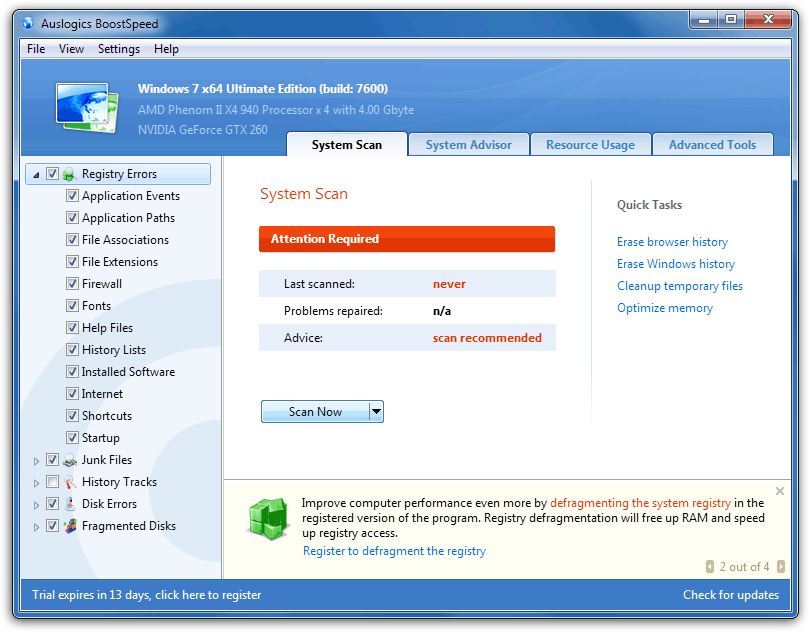Screen dimensions: 809x632
Task: Uncheck the Disk Errors checkbox
Action: [x=52, y=504]
